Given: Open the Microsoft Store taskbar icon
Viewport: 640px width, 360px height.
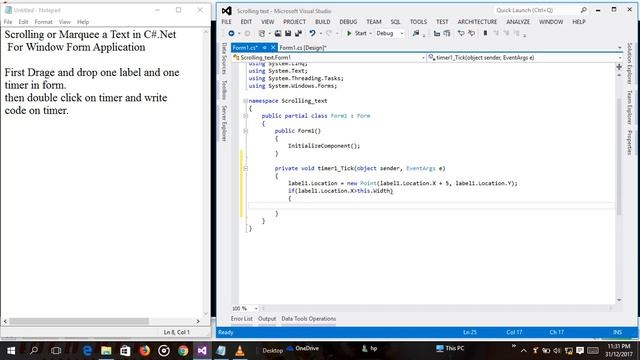Looking at the screenshot, I should [x=125, y=351].
